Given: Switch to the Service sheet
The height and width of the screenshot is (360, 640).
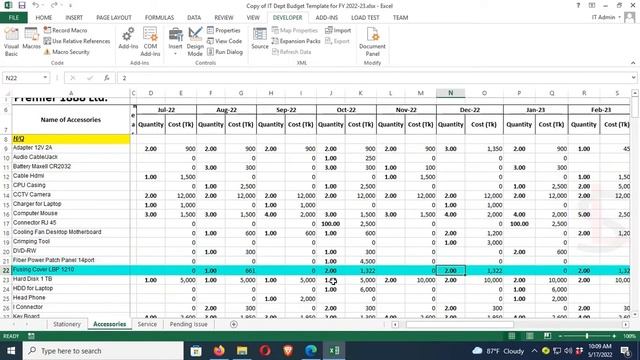Looking at the screenshot, I should (x=147, y=324).
